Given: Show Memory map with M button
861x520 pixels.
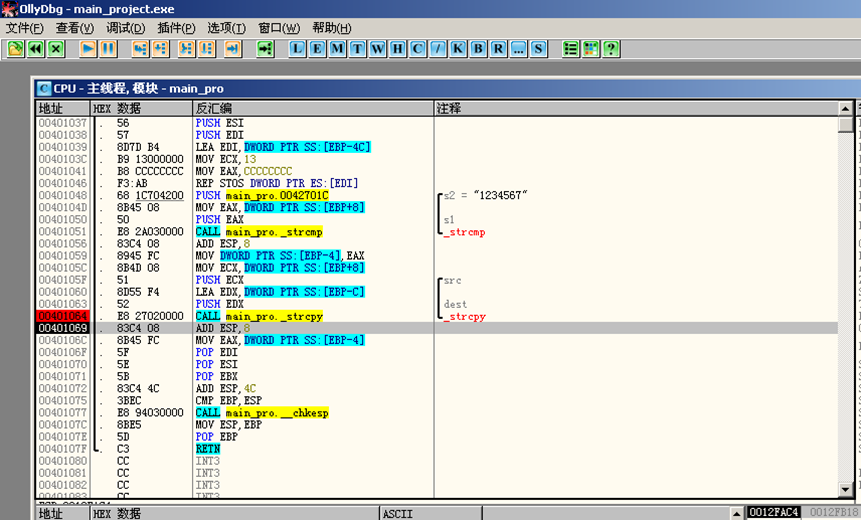Looking at the screenshot, I should [337, 48].
